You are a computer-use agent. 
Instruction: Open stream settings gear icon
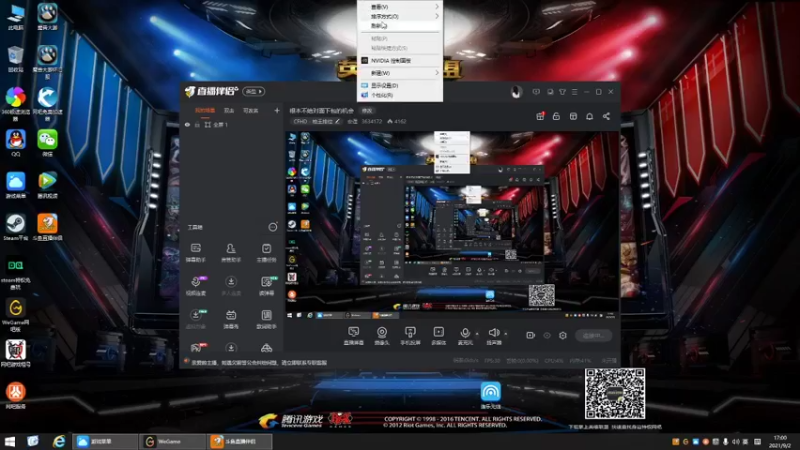pyautogui.click(x=563, y=335)
